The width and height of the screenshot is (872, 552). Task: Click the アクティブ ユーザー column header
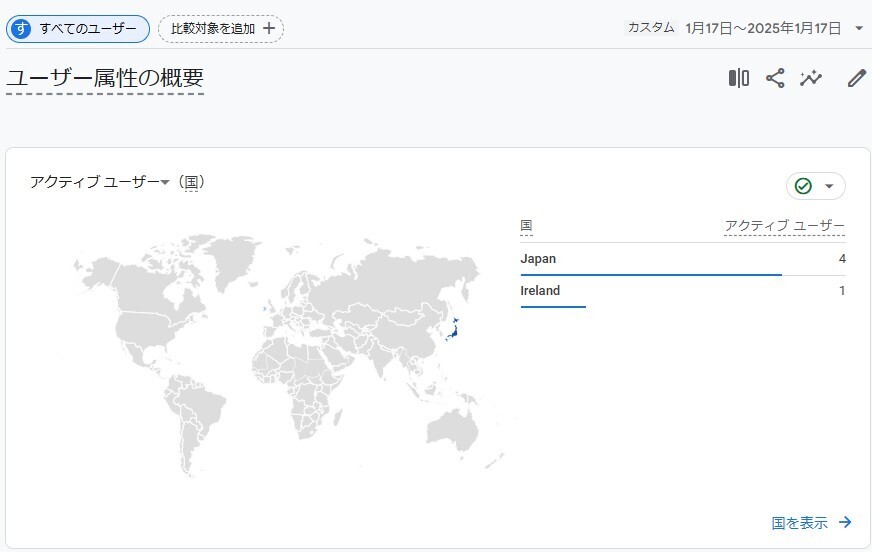tap(785, 226)
